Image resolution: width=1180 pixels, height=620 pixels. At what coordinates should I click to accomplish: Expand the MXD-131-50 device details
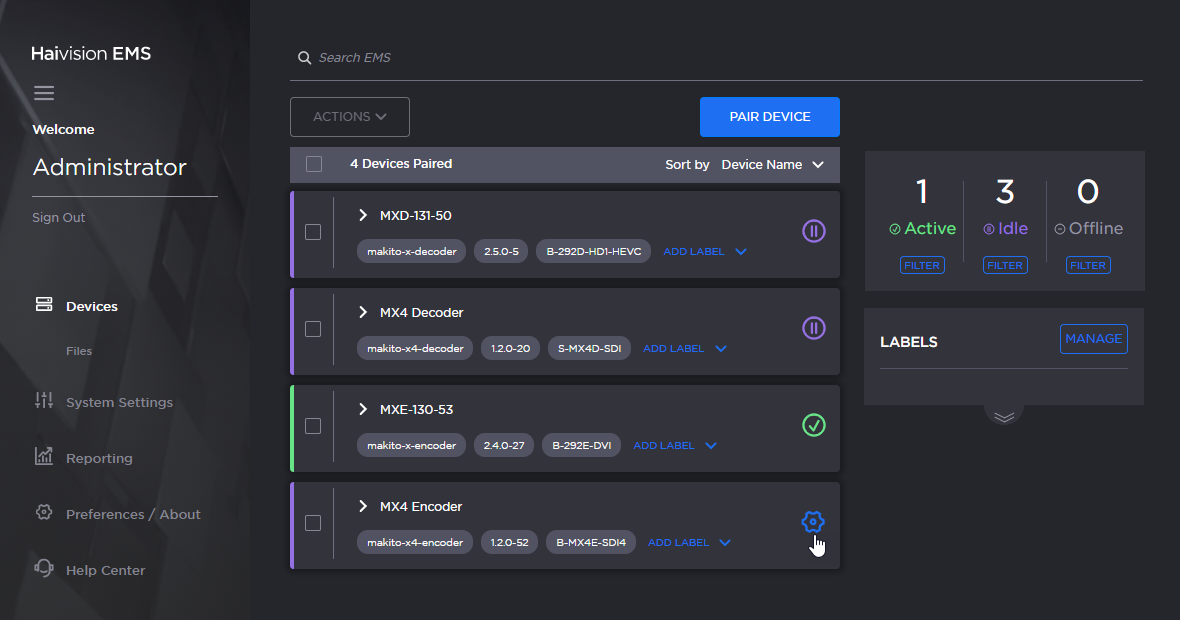click(362, 215)
